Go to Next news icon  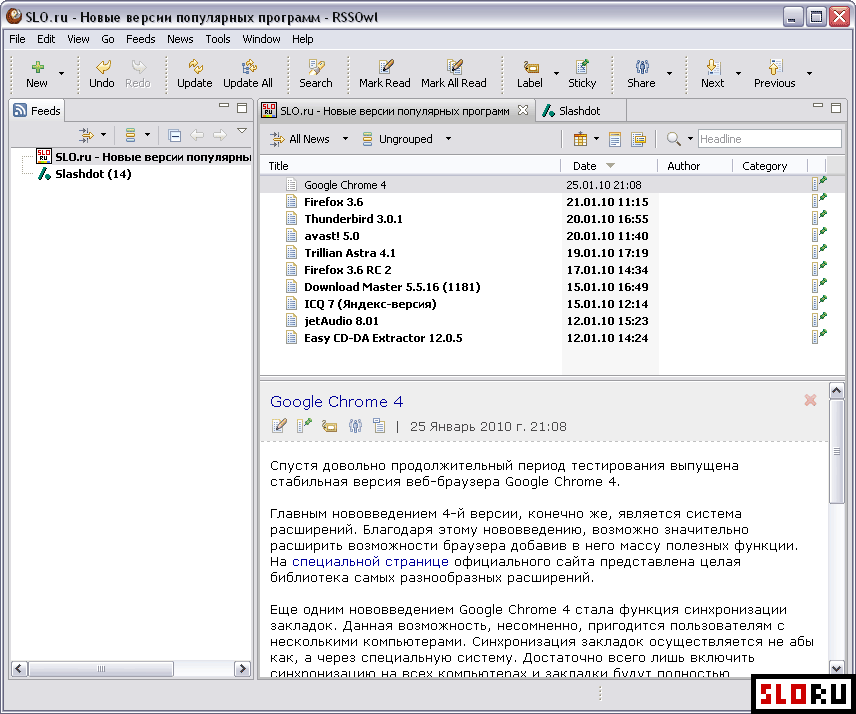712,67
